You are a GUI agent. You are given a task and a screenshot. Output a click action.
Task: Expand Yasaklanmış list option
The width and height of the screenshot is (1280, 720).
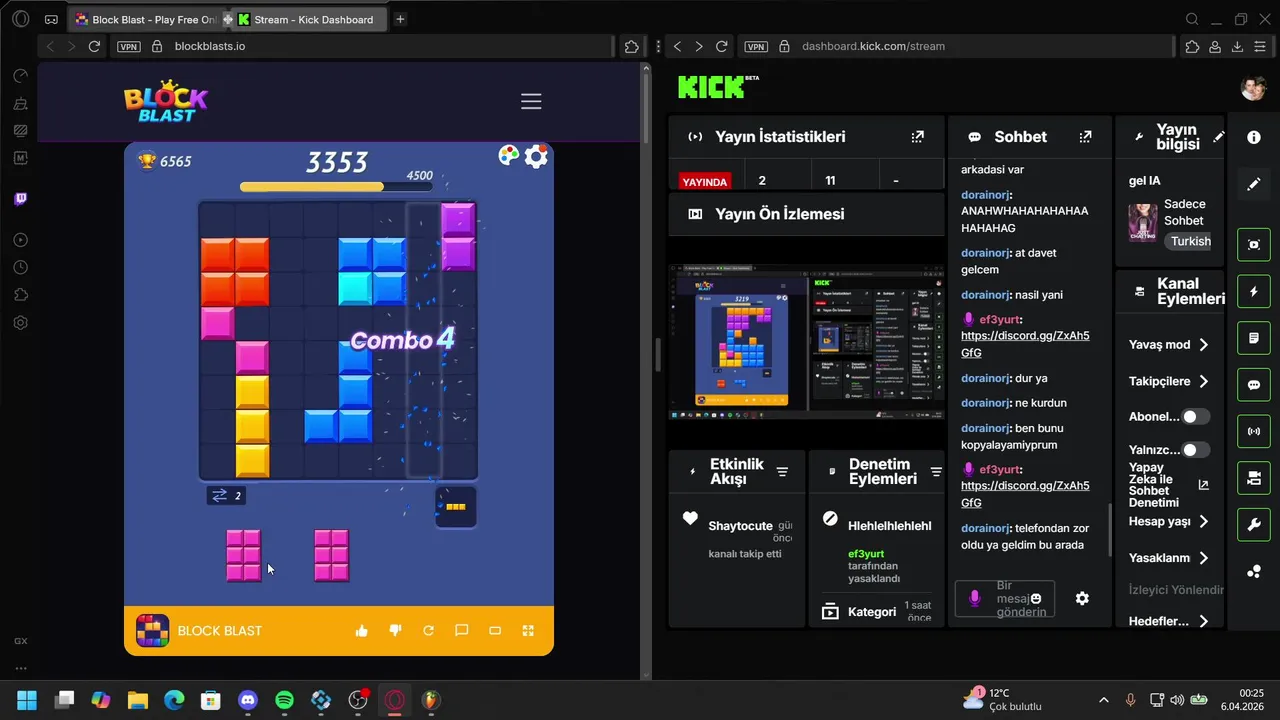1169,558
